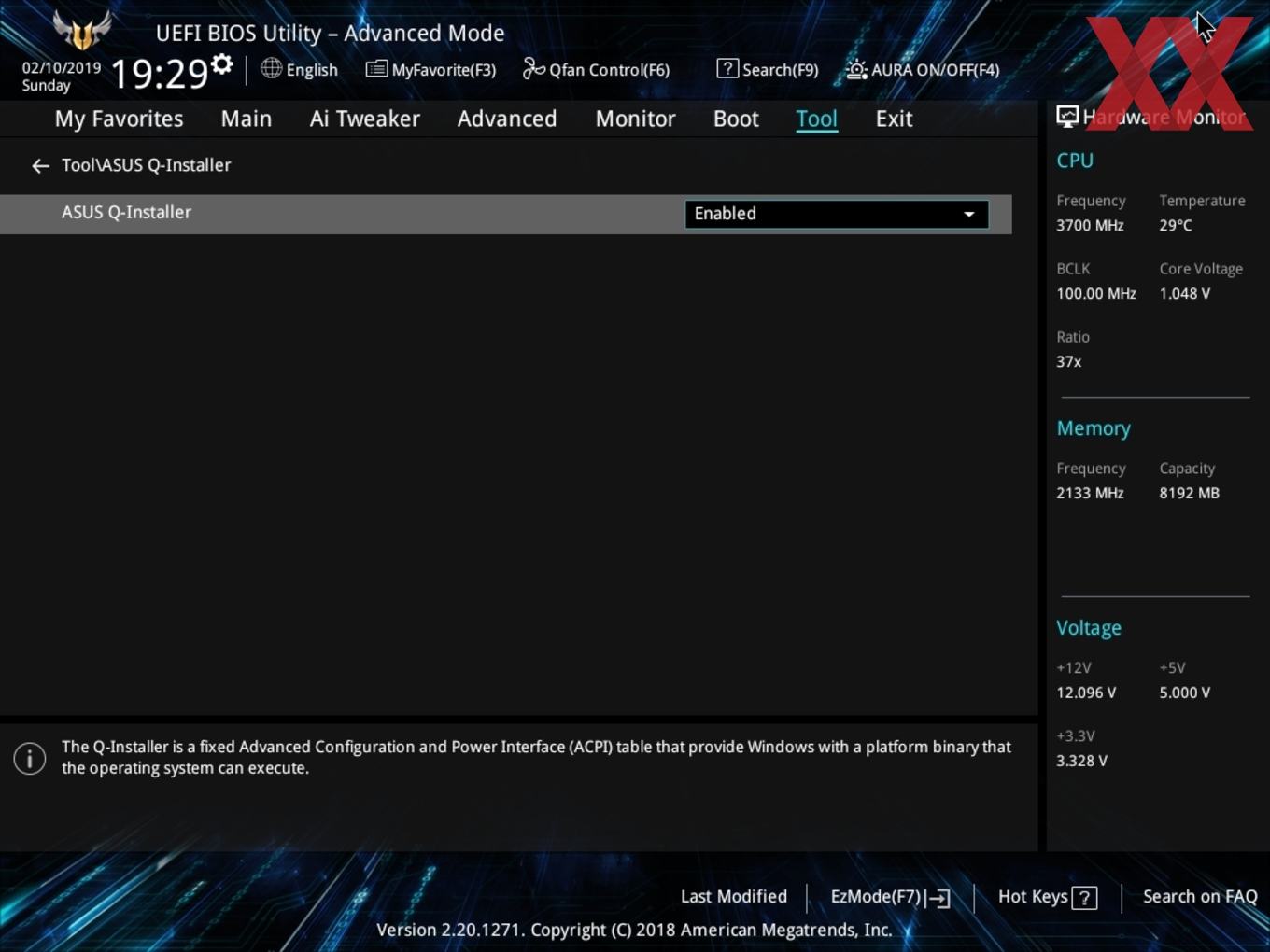Switch to the Ai Tweaker tab

tap(365, 119)
